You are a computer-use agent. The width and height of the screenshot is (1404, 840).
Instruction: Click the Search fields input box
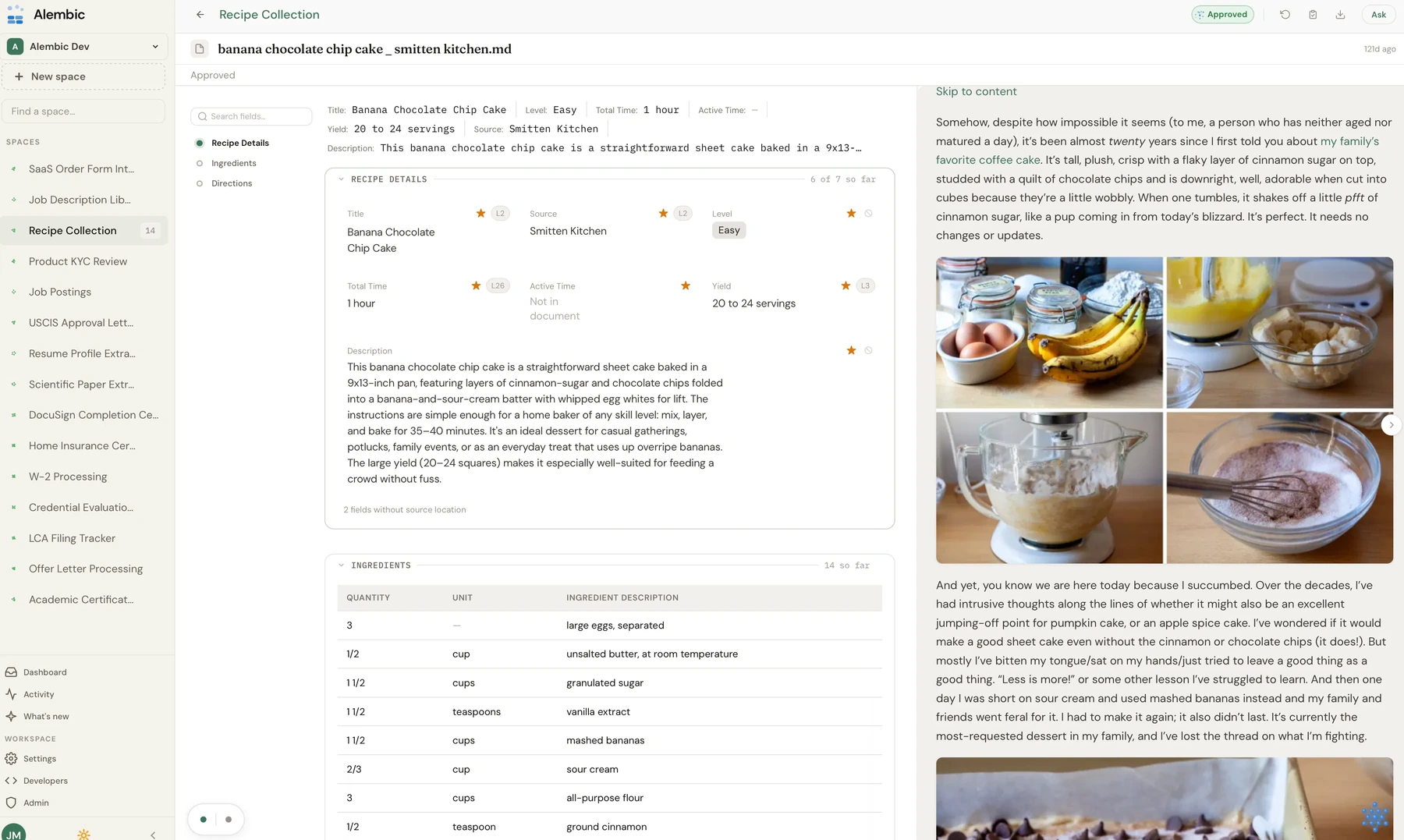(251, 117)
